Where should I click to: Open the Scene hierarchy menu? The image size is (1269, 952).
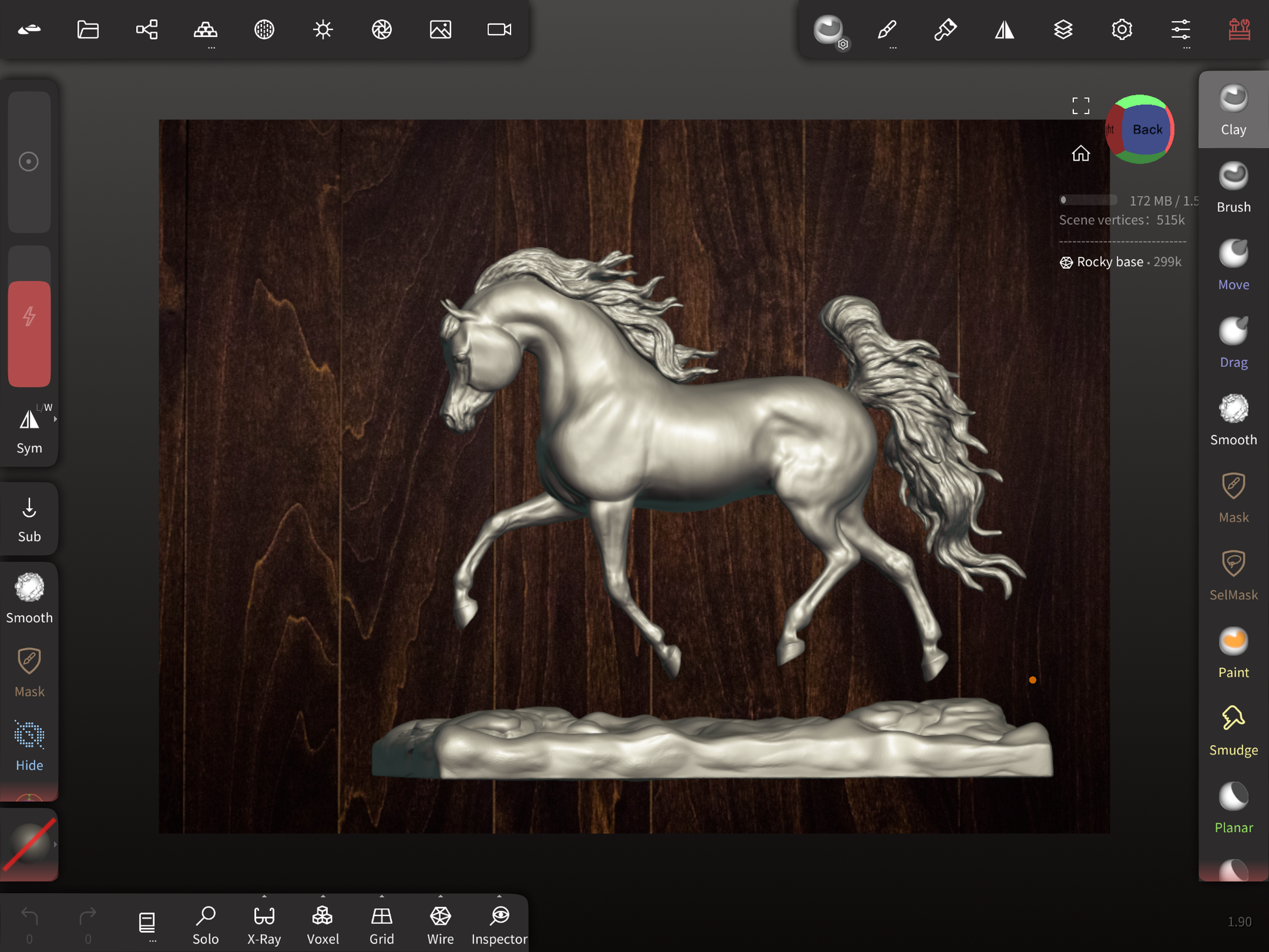(147, 30)
